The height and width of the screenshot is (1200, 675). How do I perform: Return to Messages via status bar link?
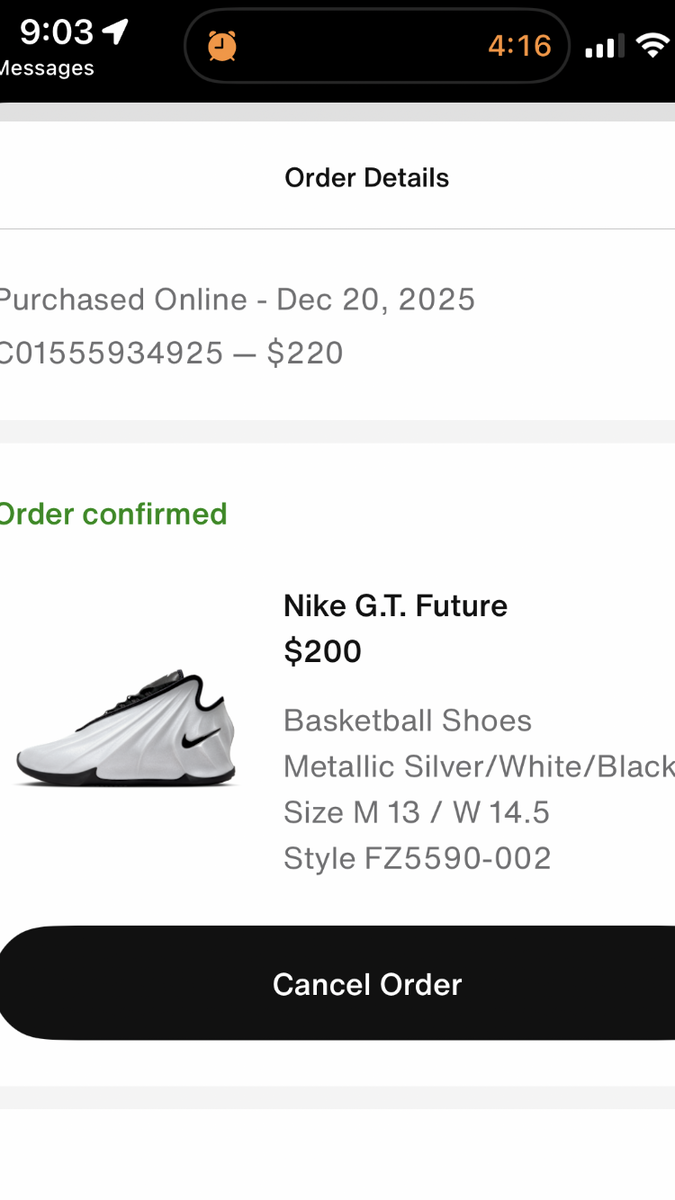pyautogui.click(x=46, y=69)
